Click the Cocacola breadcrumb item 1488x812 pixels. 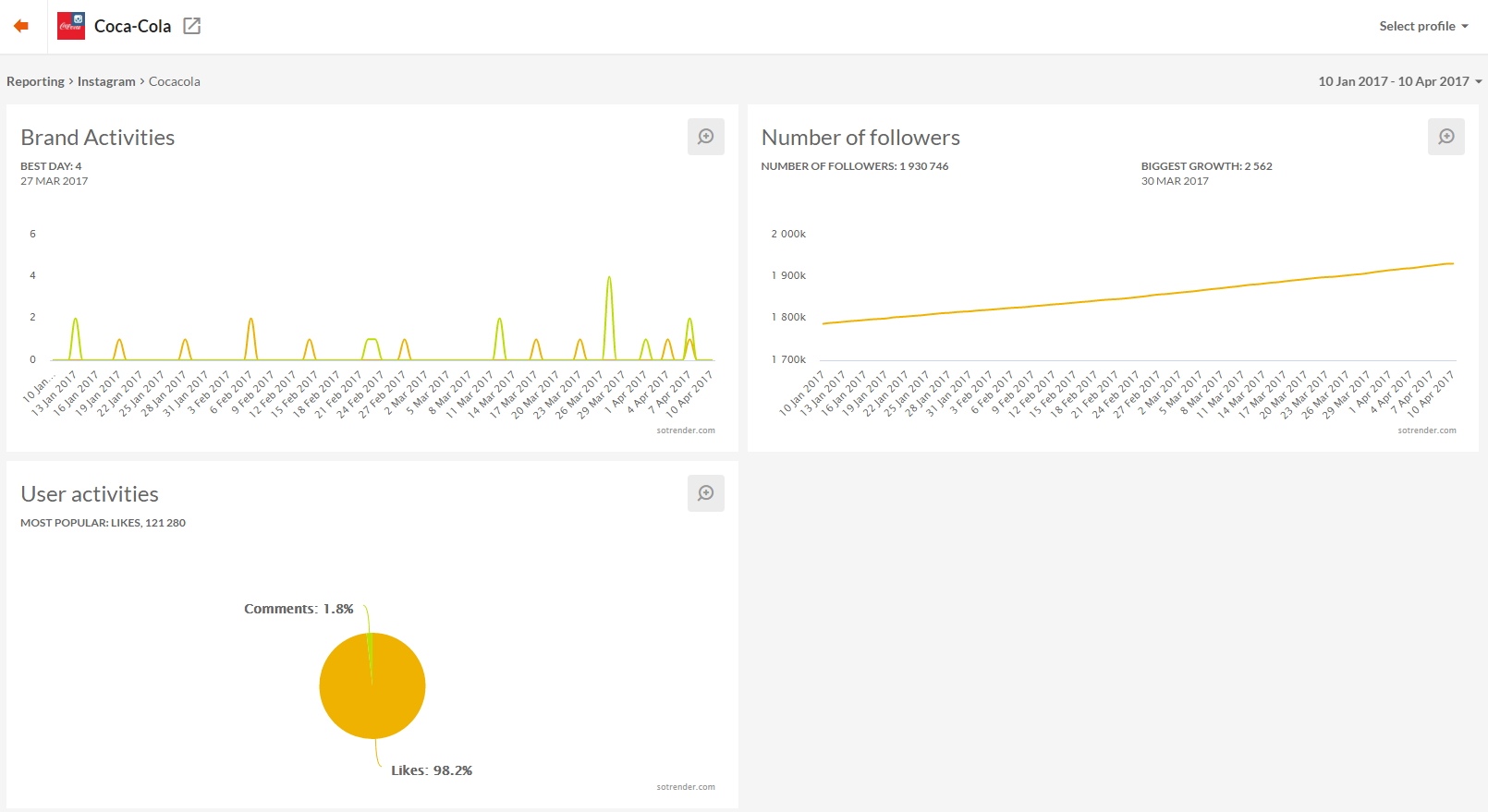(175, 81)
